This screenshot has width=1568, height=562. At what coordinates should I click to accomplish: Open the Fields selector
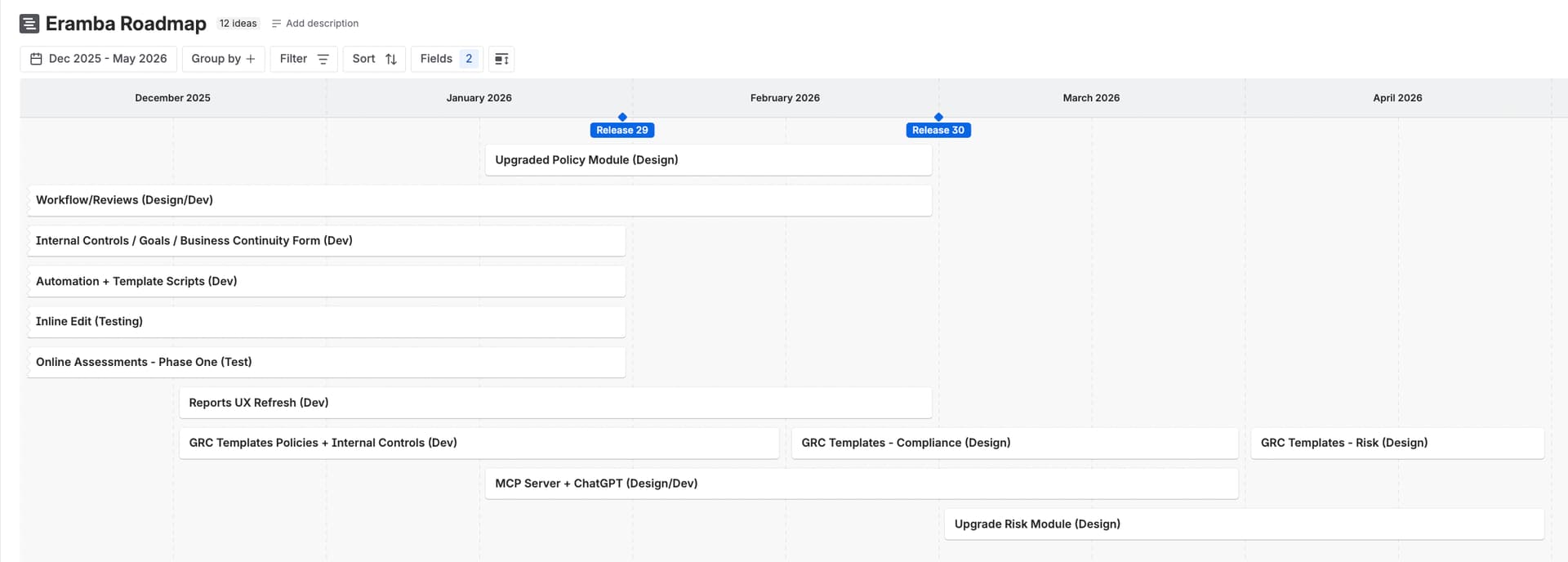point(446,59)
